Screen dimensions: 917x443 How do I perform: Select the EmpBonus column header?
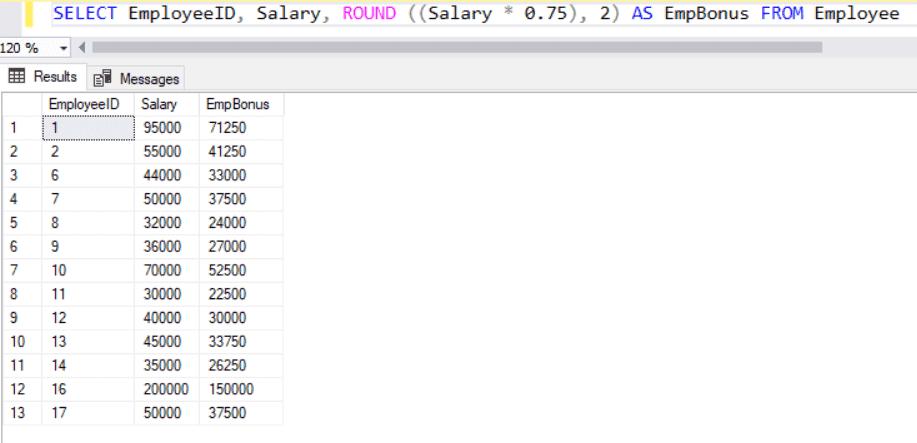[230, 104]
